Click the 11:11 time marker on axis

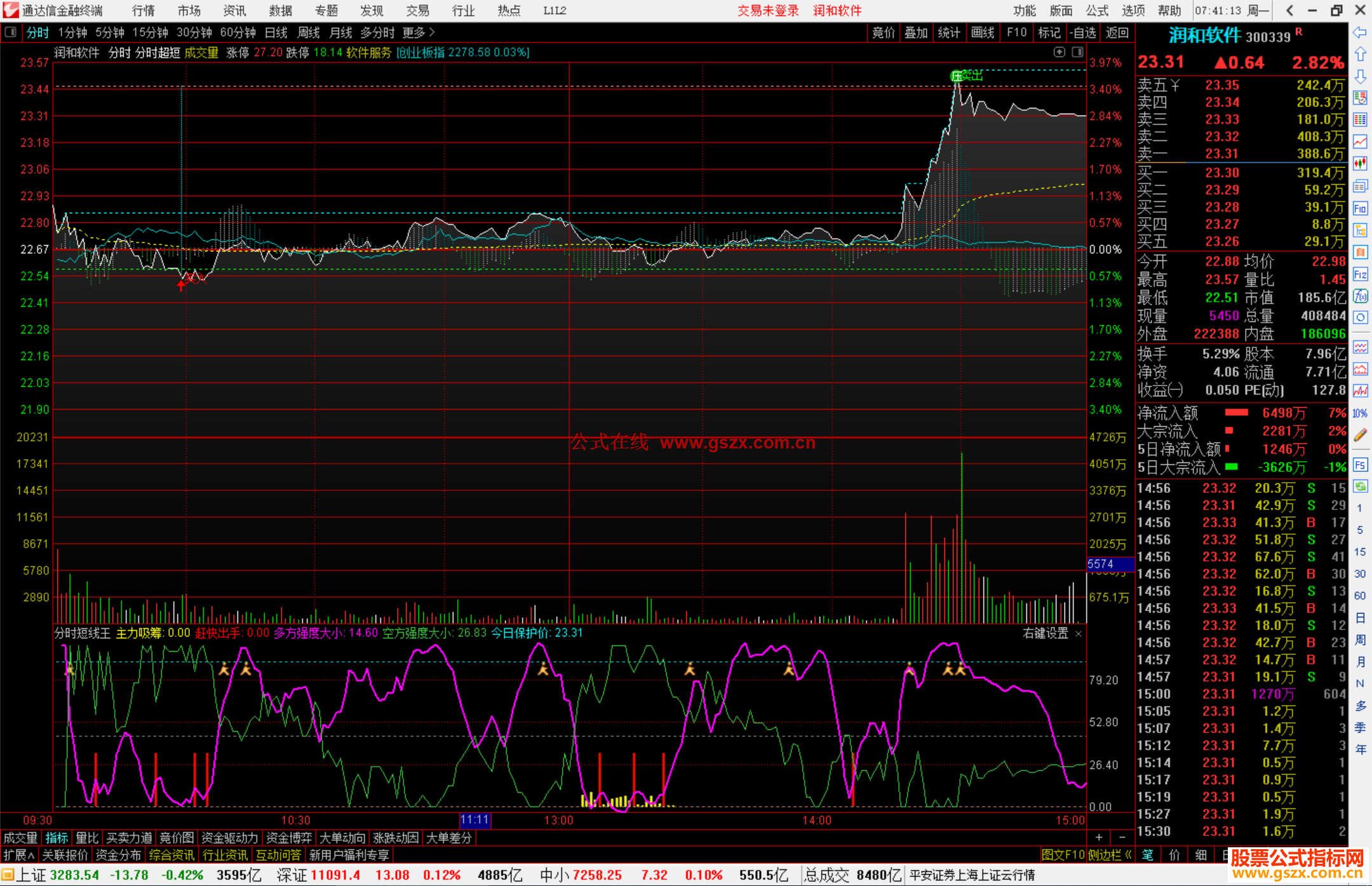474,820
